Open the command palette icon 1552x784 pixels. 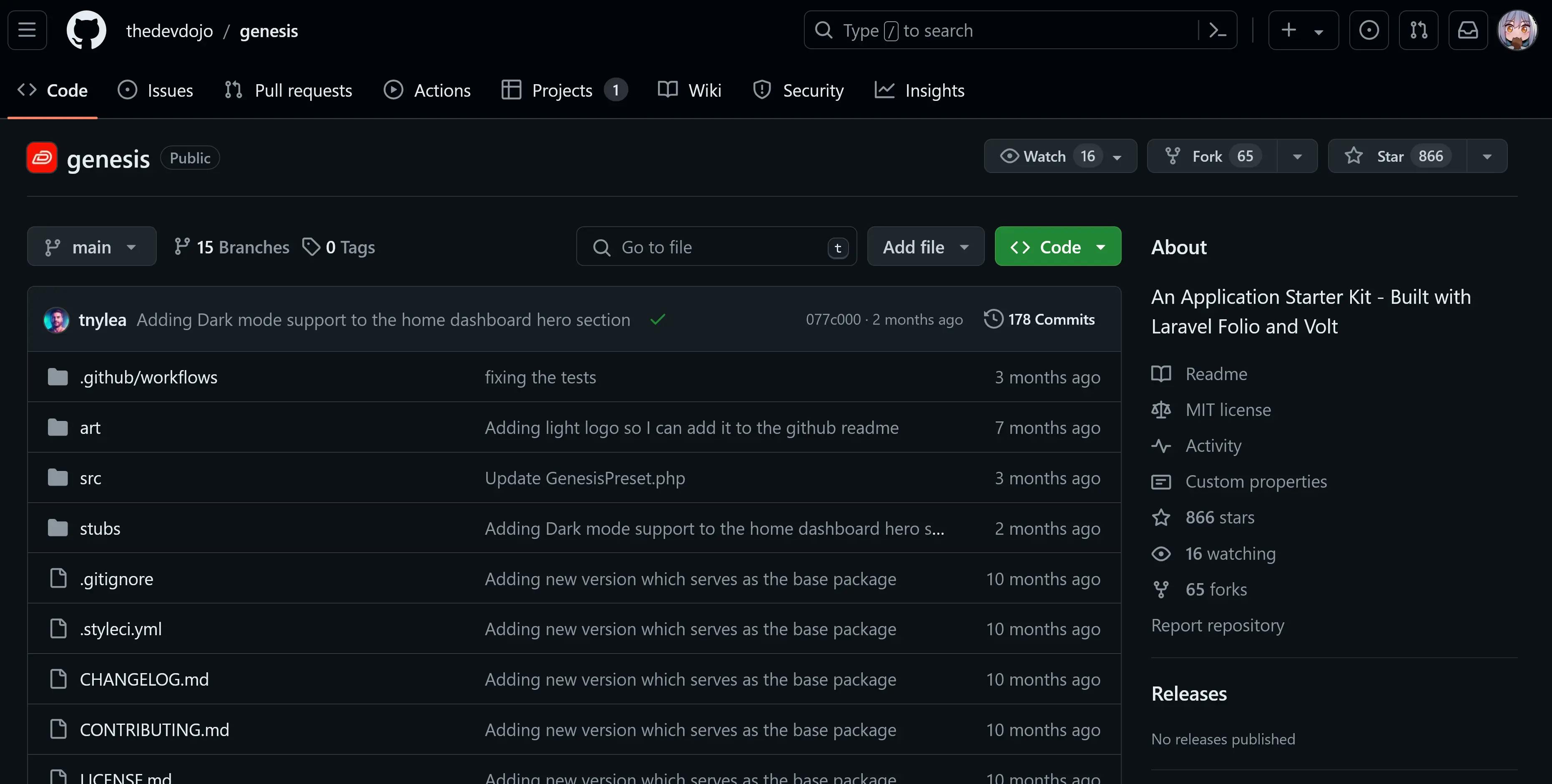pyautogui.click(x=1218, y=30)
